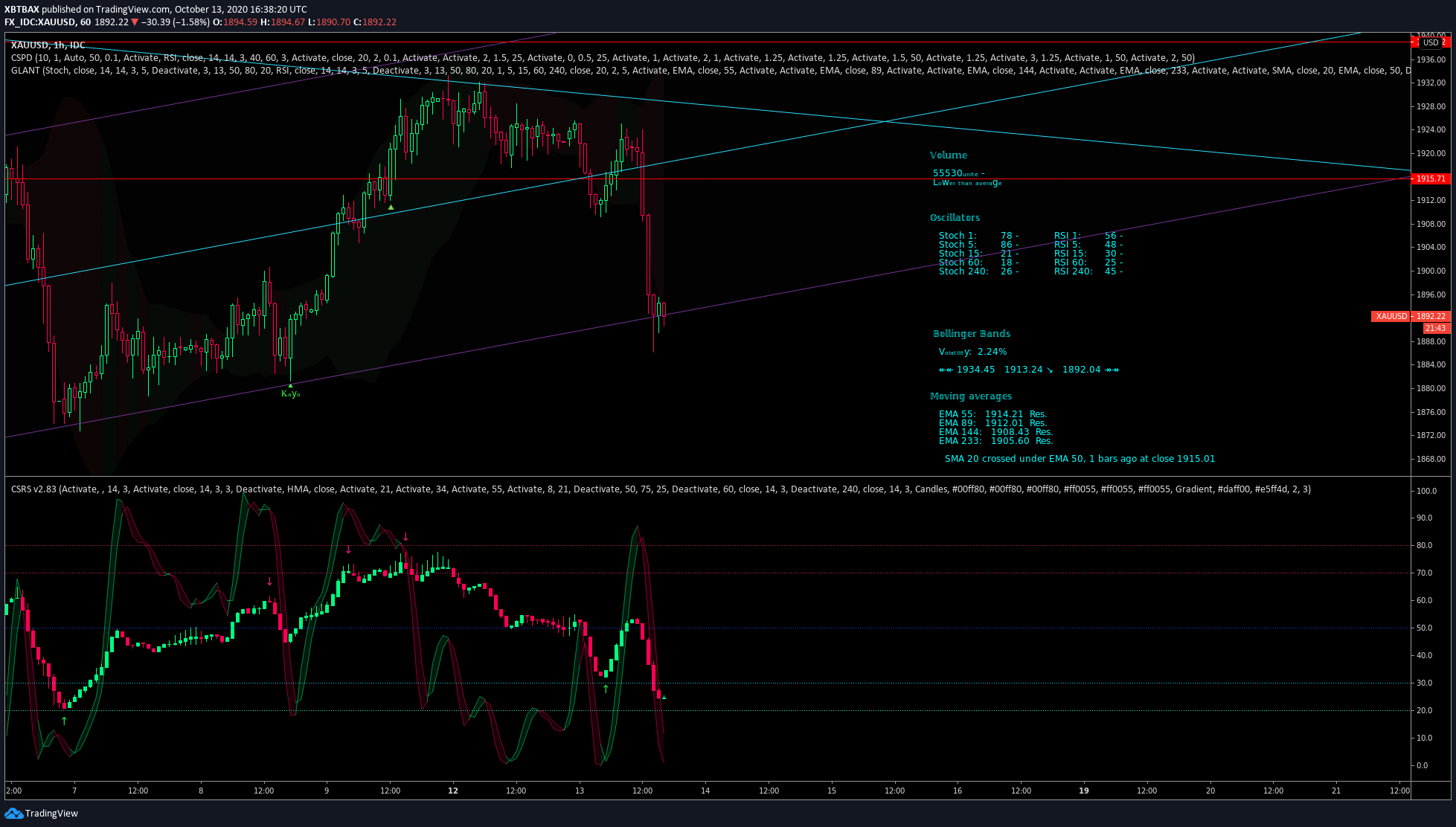
Task: Click the 'Bollinger Bands' heading
Action: 972,334
